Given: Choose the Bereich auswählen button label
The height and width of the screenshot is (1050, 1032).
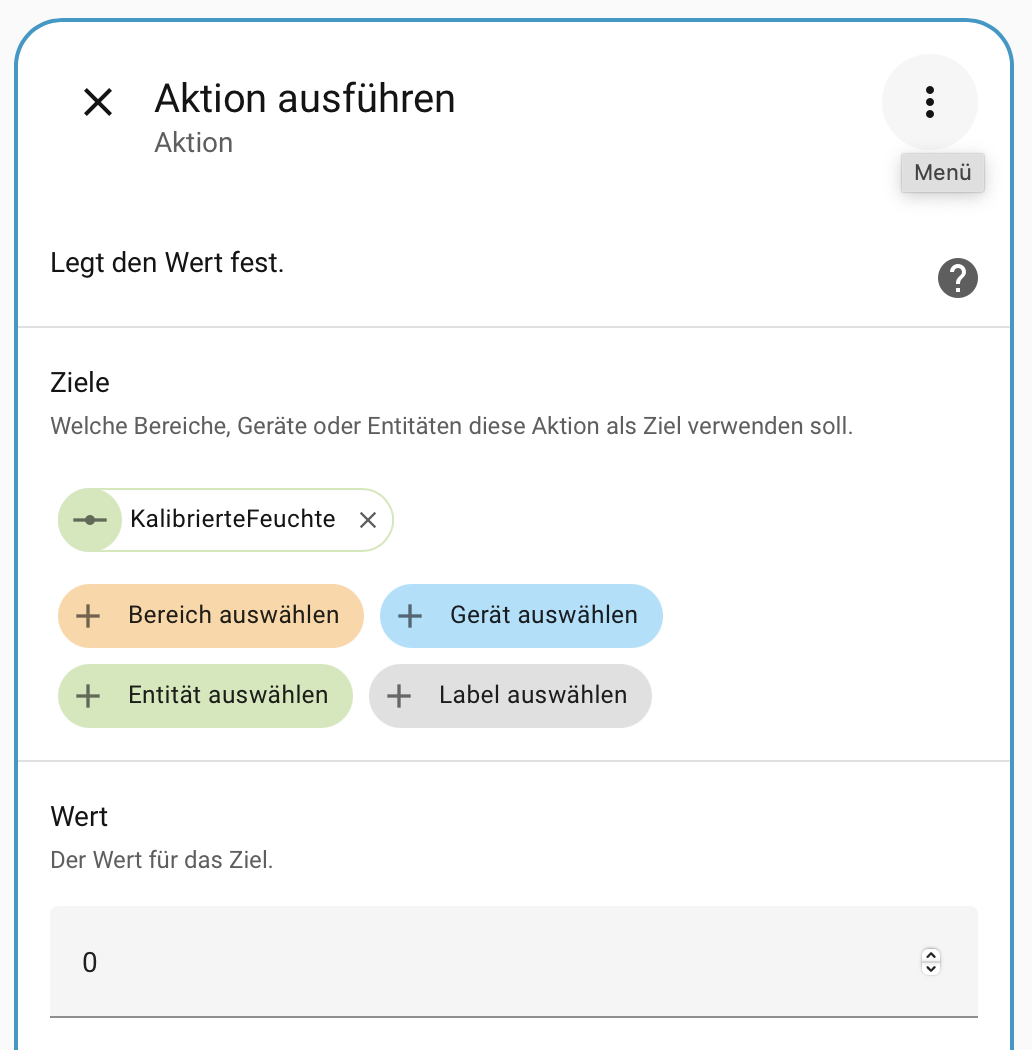Looking at the screenshot, I should pos(233,615).
